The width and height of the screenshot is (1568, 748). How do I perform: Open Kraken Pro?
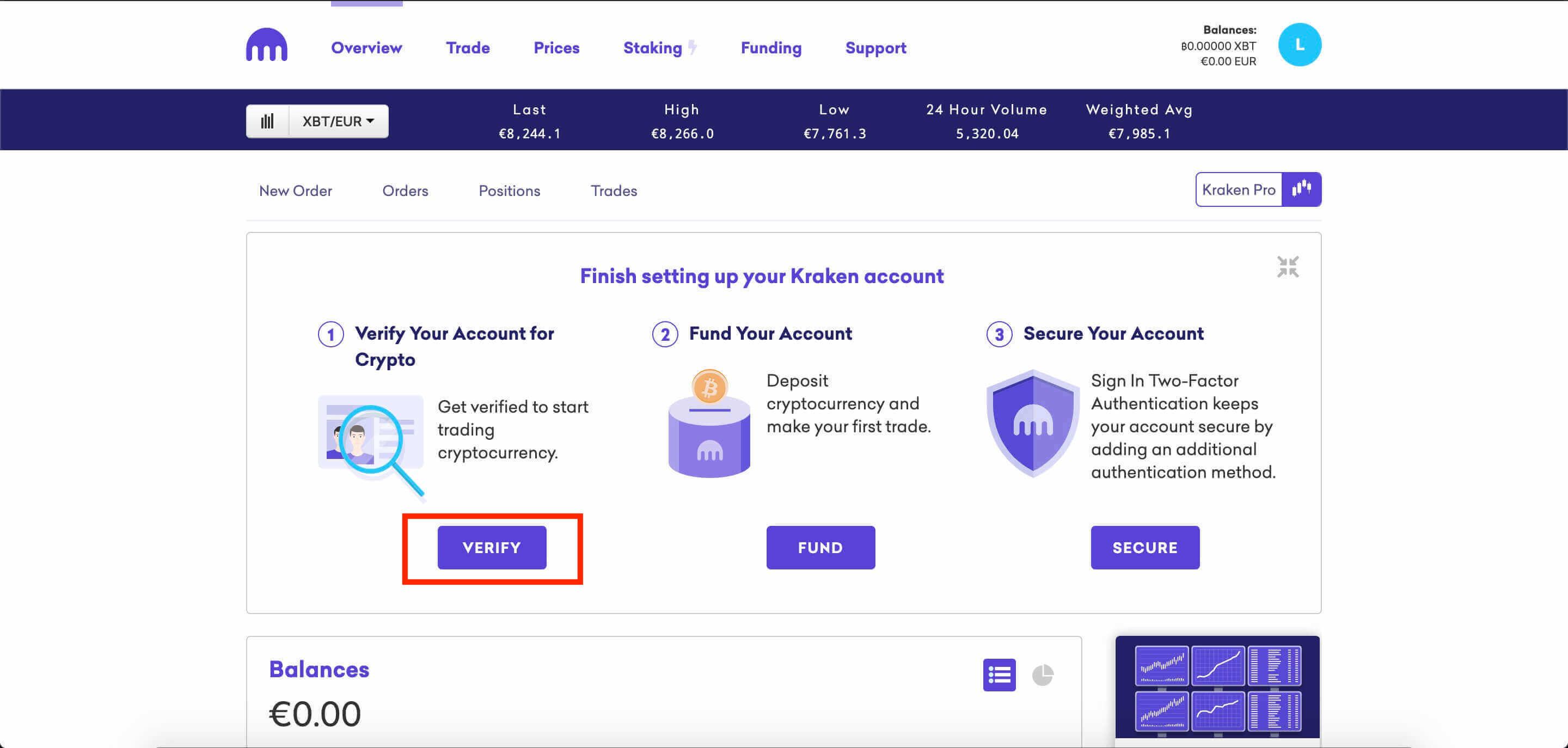click(1239, 189)
